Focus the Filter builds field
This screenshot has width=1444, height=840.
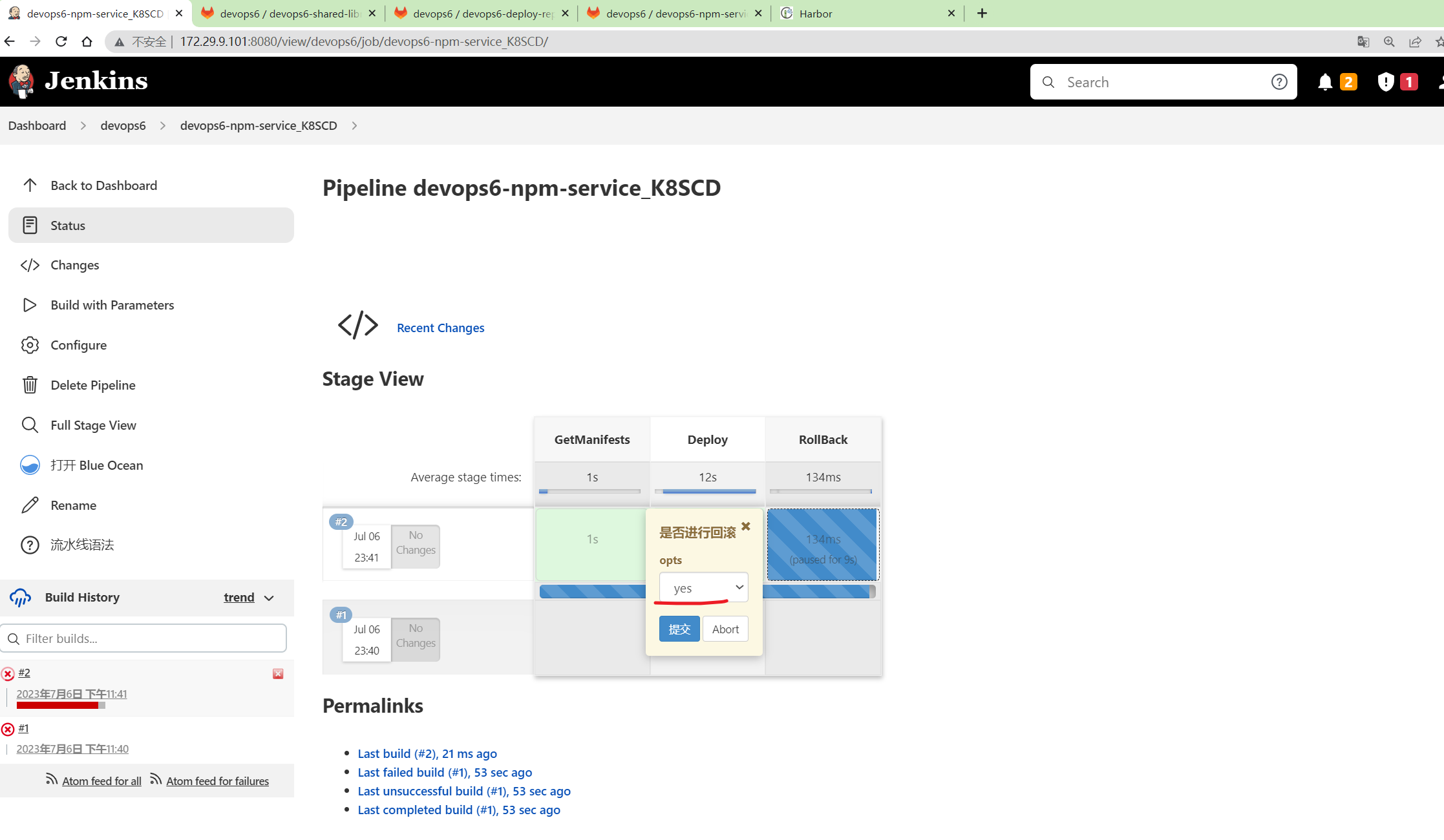pos(143,638)
